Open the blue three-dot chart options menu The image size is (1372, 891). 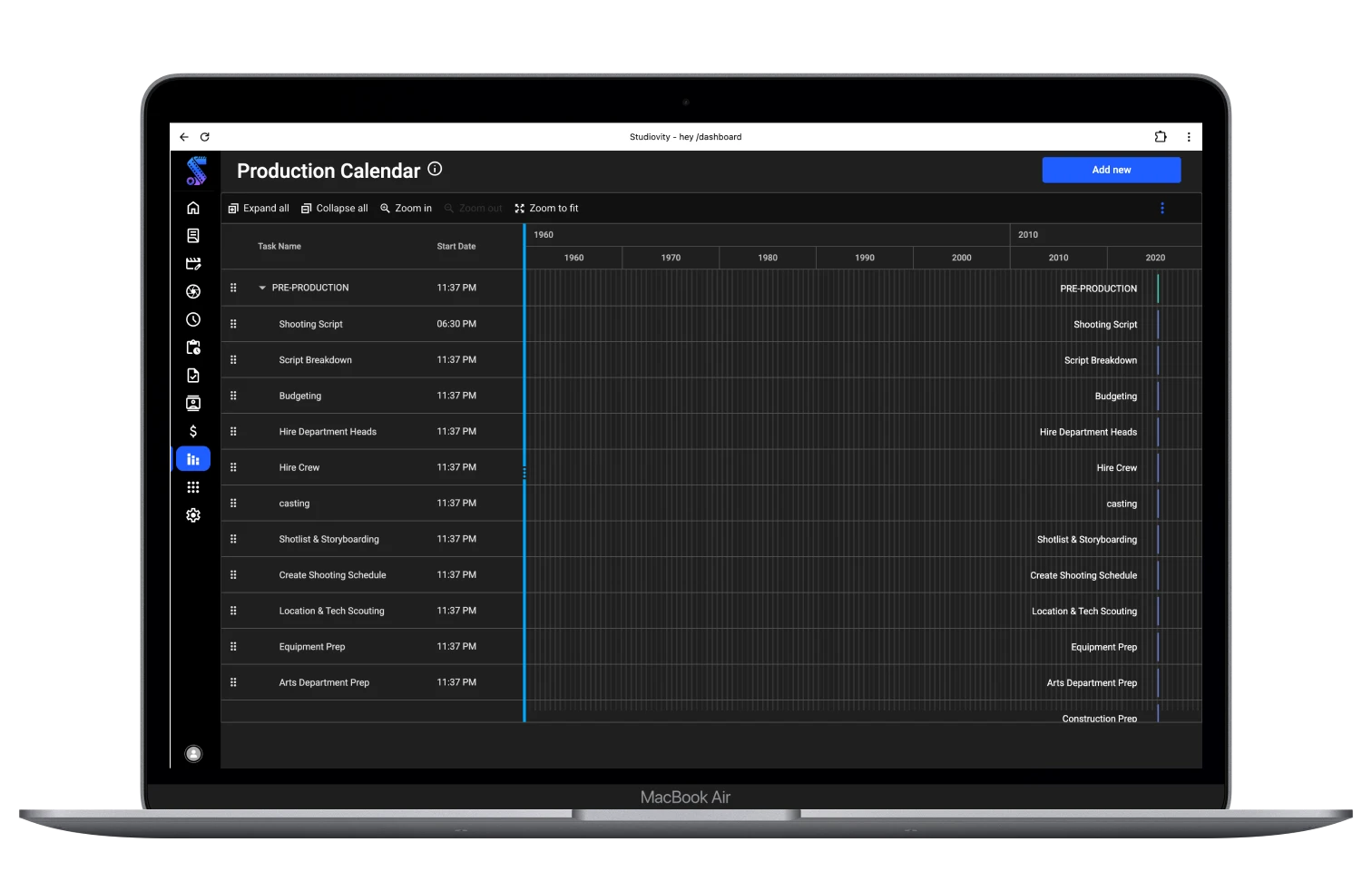tap(1162, 209)
